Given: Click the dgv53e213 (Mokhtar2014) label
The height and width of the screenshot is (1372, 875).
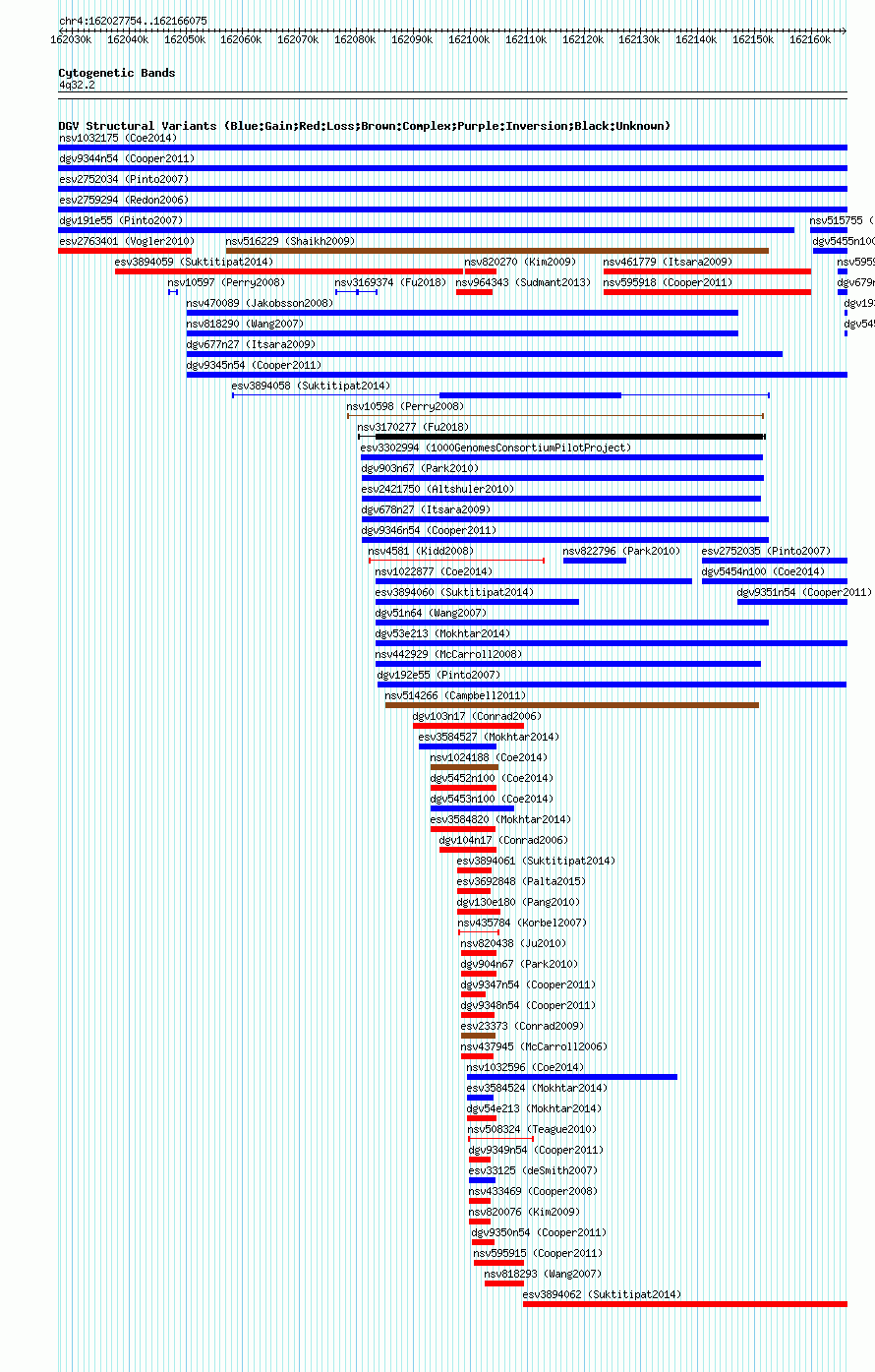Looking at the screenshot, I should point(442,633).
